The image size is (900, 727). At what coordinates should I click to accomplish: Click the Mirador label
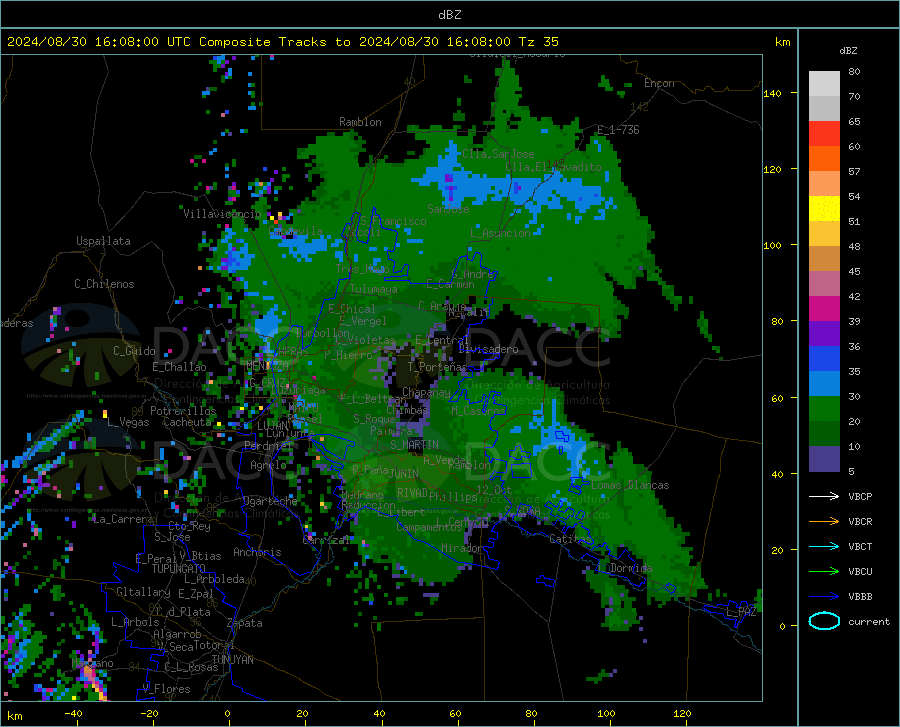point(461,548)
